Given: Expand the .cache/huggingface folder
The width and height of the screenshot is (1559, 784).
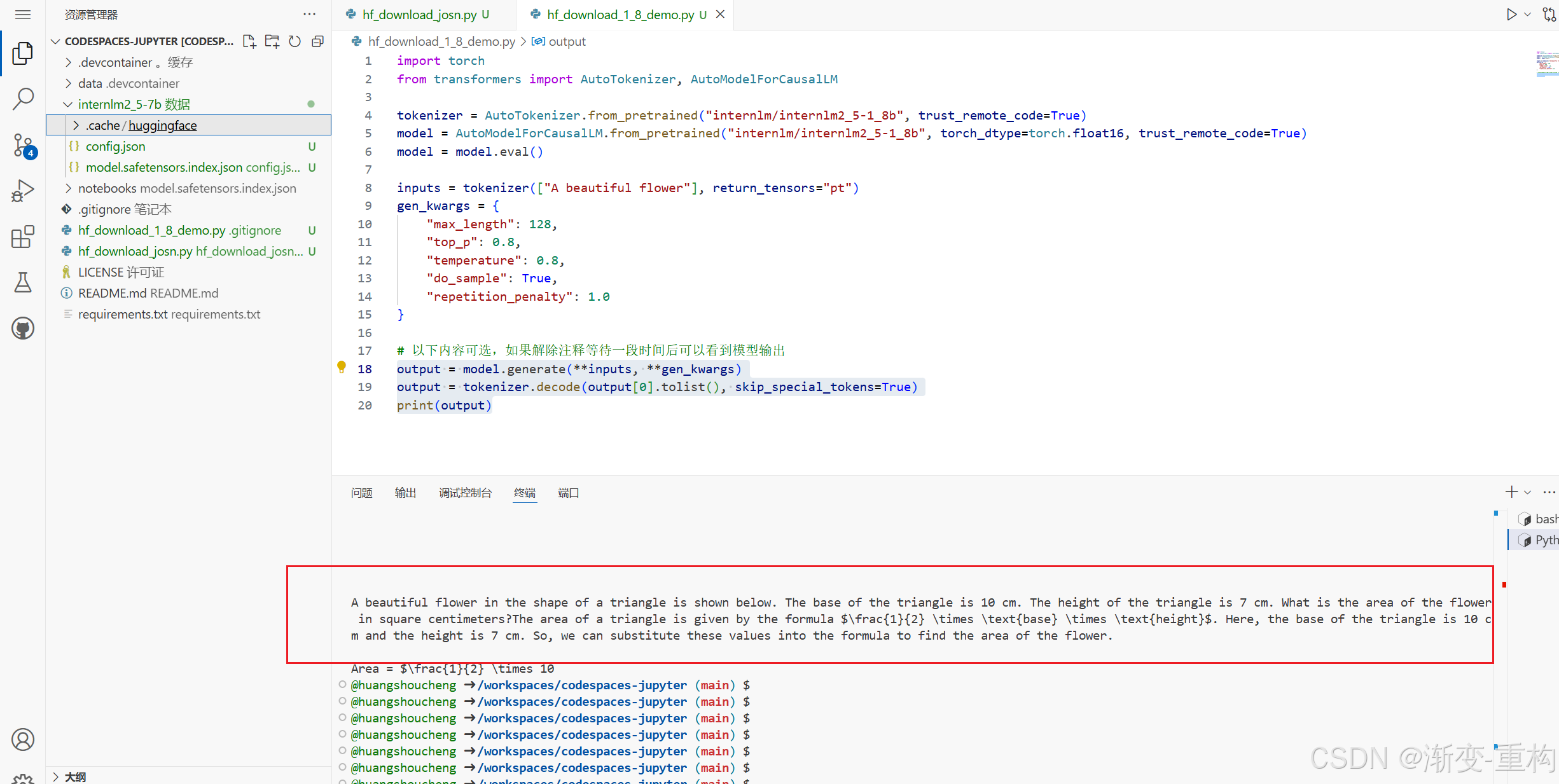Looking at the screenshot, I should [76, 125].
